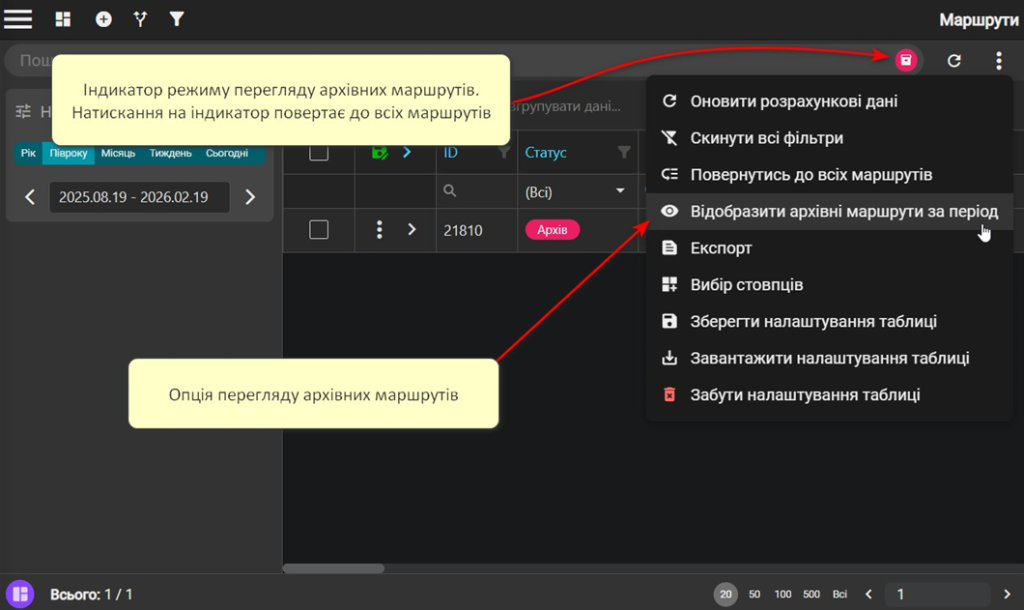Viewport: 1024px width, 610px height.
Task: Go to next date period
Action: coord(250,197)
